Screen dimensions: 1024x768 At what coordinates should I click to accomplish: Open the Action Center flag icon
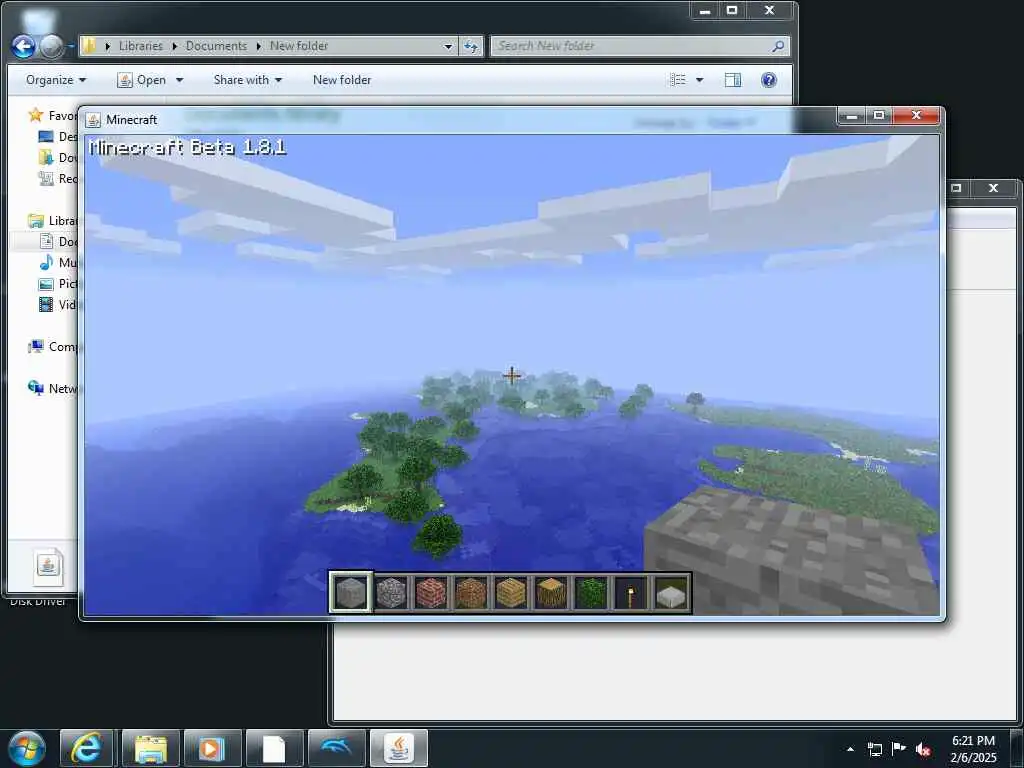899,748
